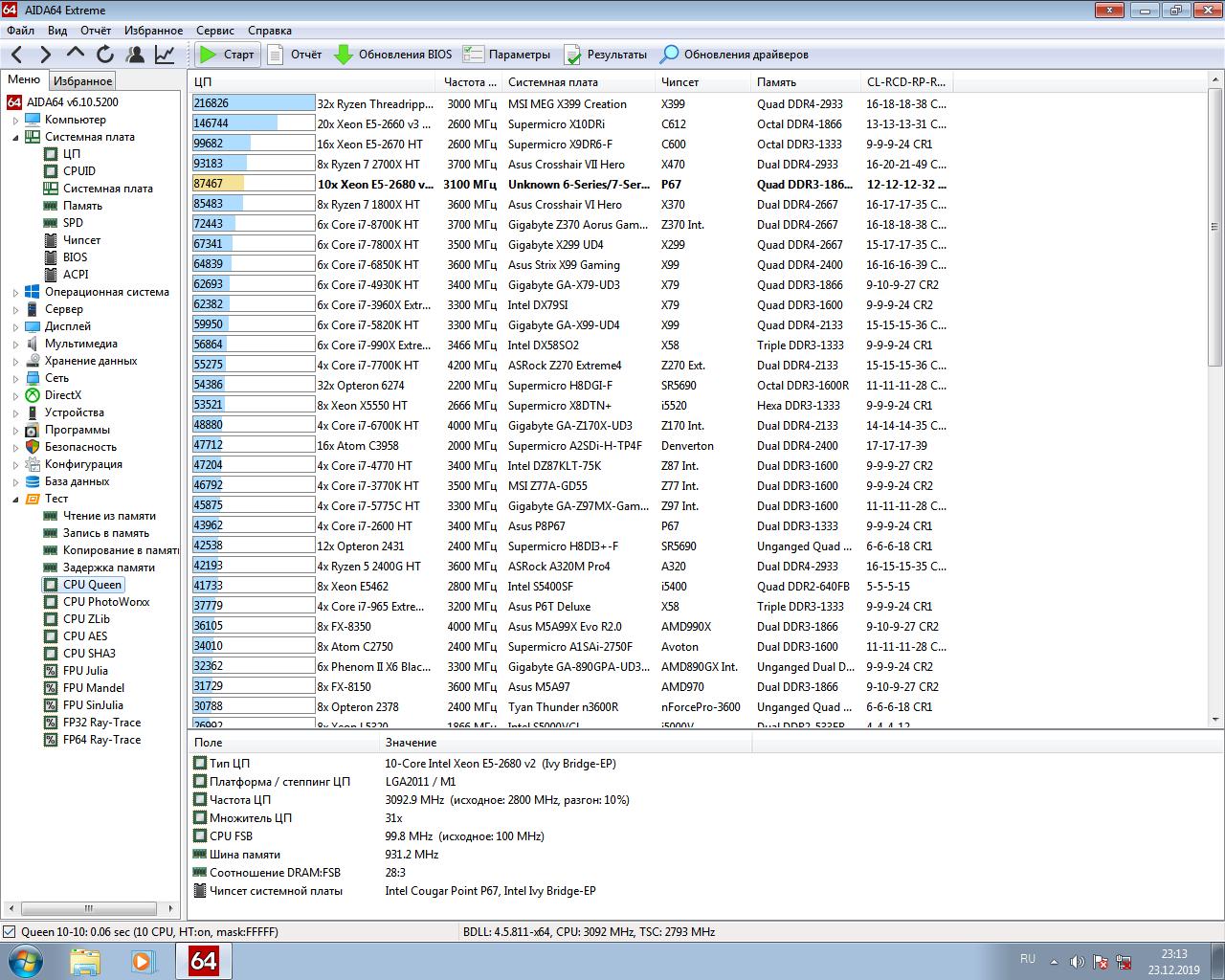Viewport: 1225px width, 980px height.
Task: Select the BIOS tree icon
Action: pyautogui.click(x=51, y=257)
